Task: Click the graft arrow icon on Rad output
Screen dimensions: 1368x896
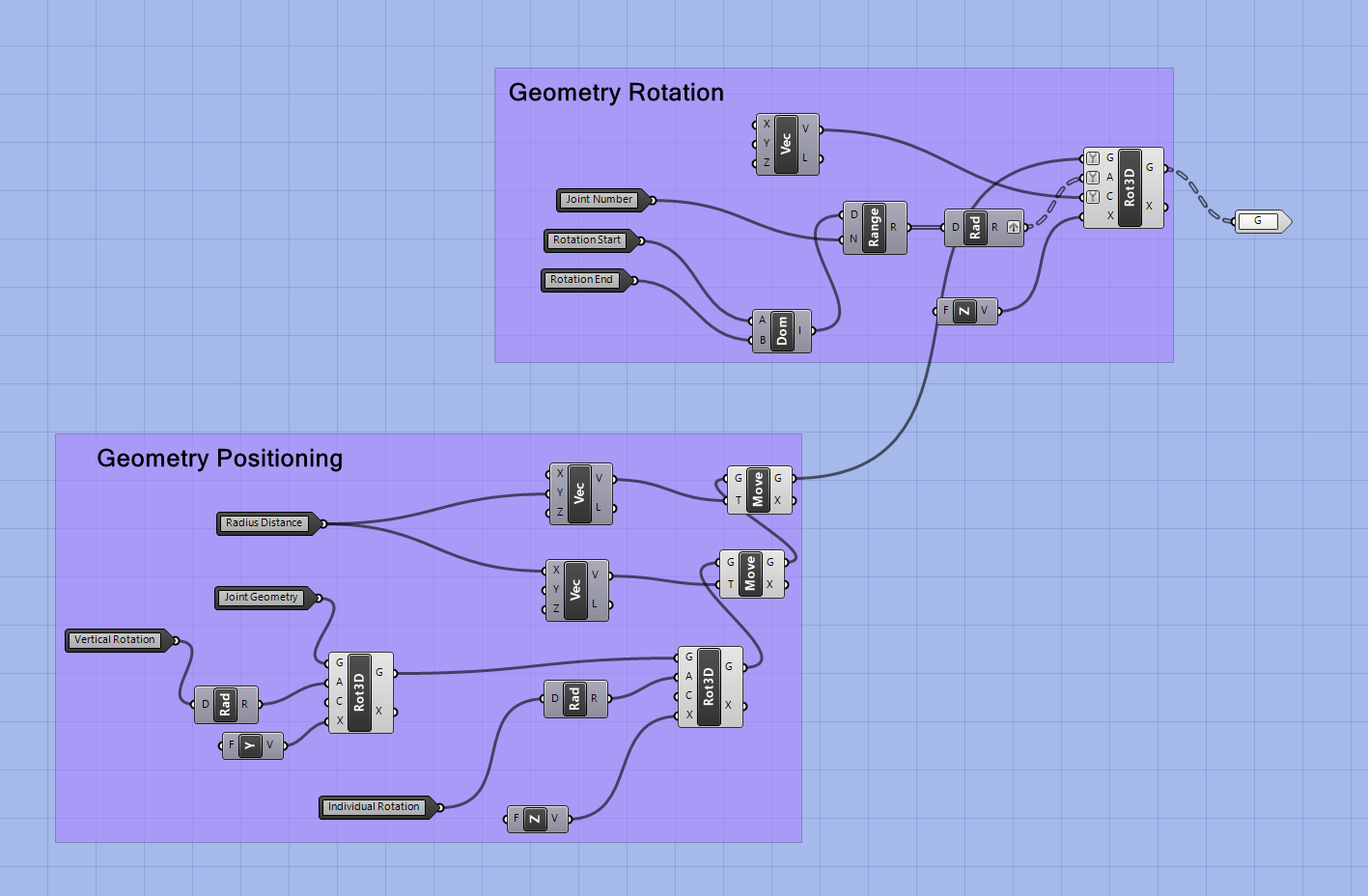Action: (x=1013, y=228)
